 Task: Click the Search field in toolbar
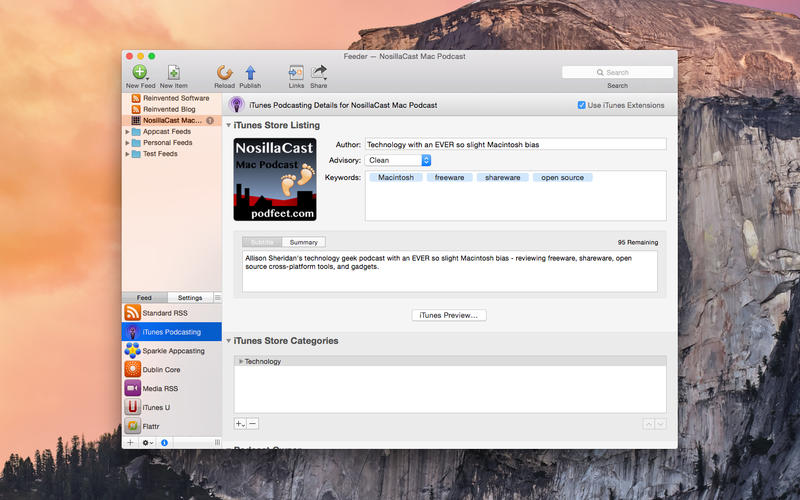click(617, 72)
